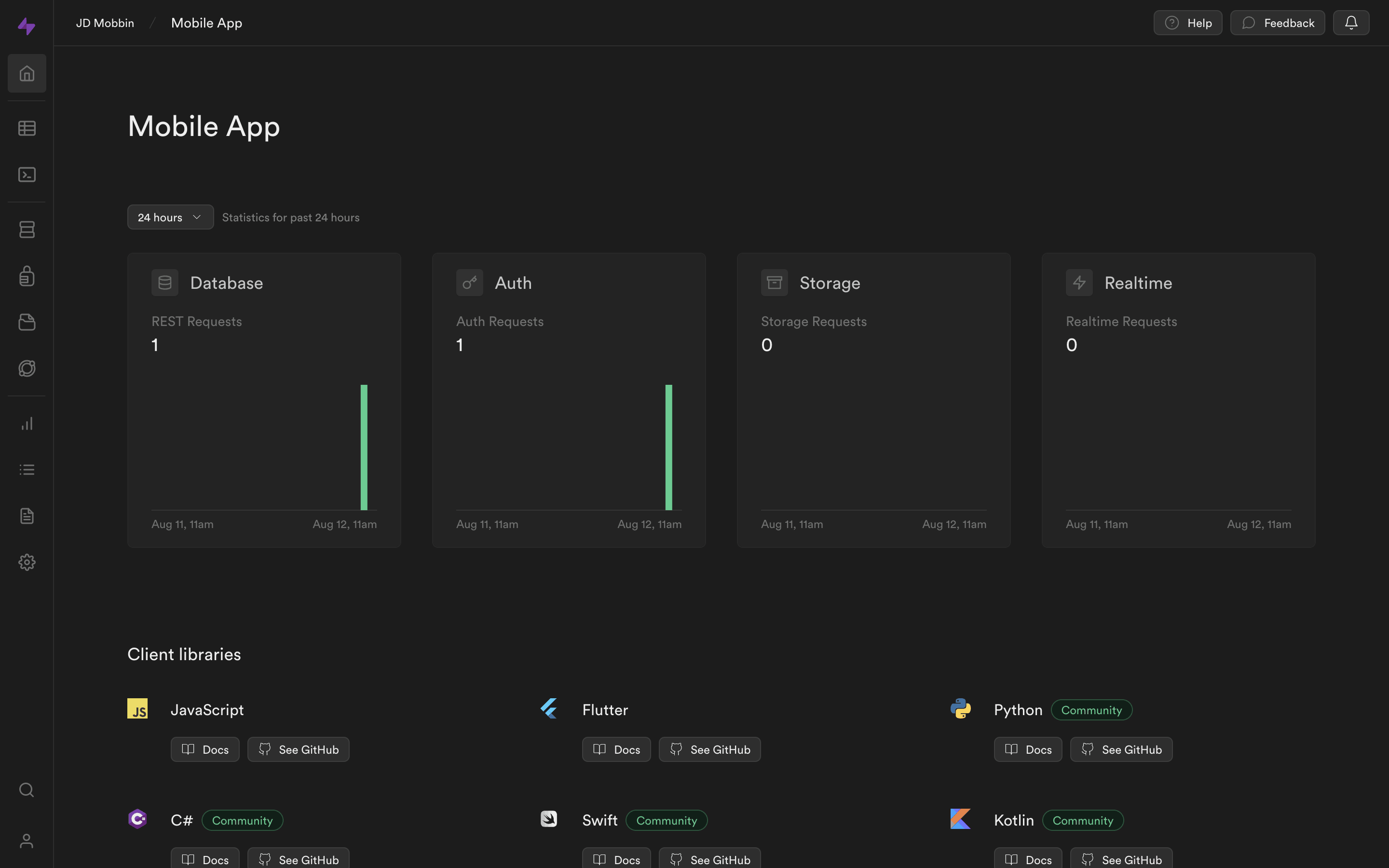Expand the 24 hours time range dropdown
The image size is (1389, 868).
tap(170, 217)
